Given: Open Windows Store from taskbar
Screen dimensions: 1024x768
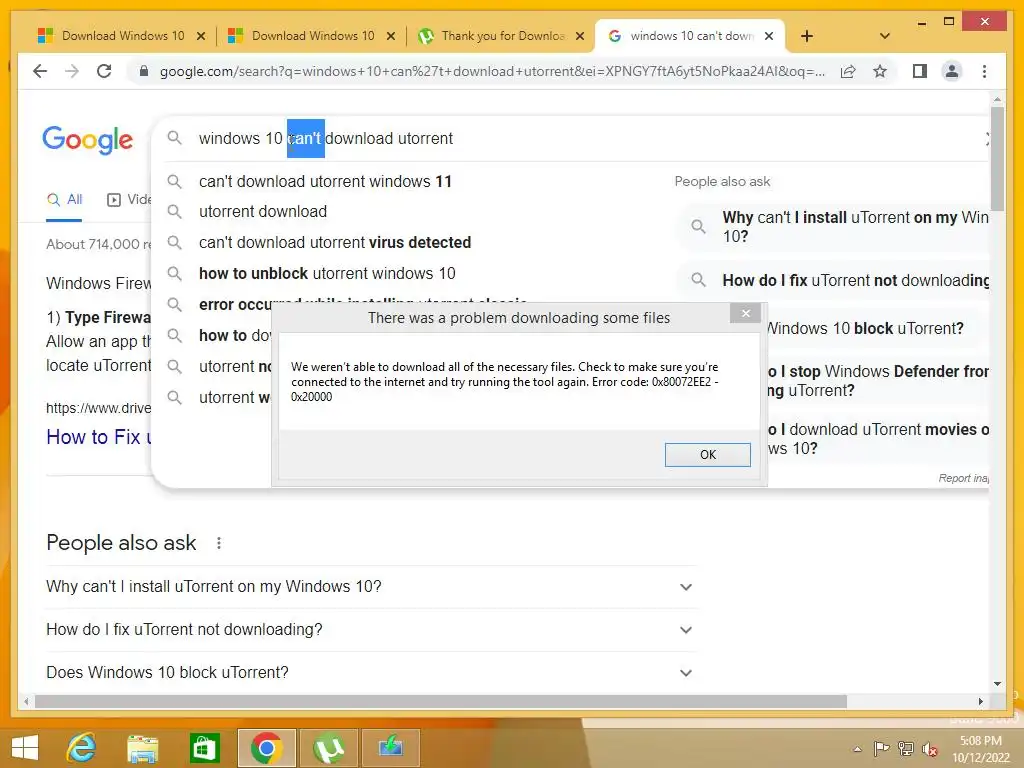Looking at the screenshot, I should (204, 748).
